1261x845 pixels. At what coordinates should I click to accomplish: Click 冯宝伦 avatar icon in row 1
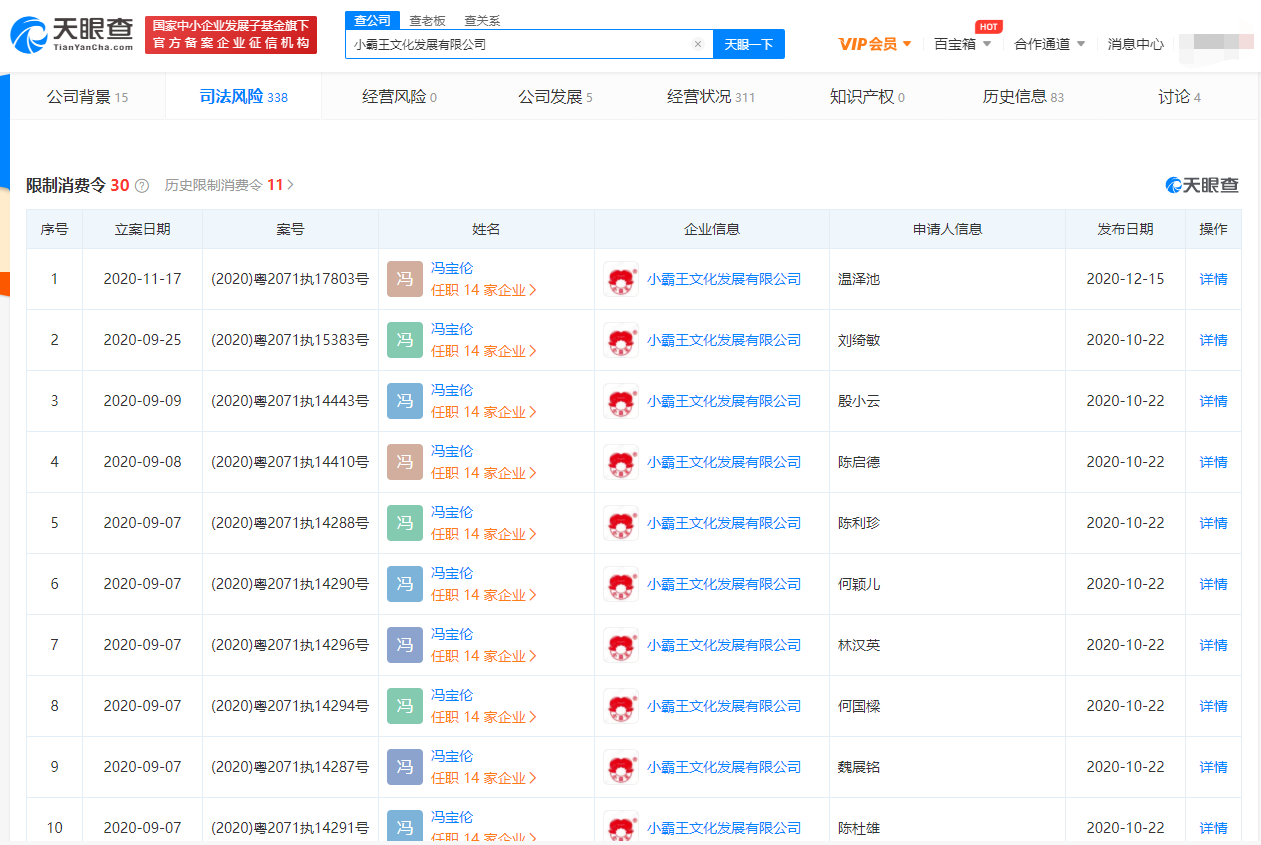coord(405,279)
